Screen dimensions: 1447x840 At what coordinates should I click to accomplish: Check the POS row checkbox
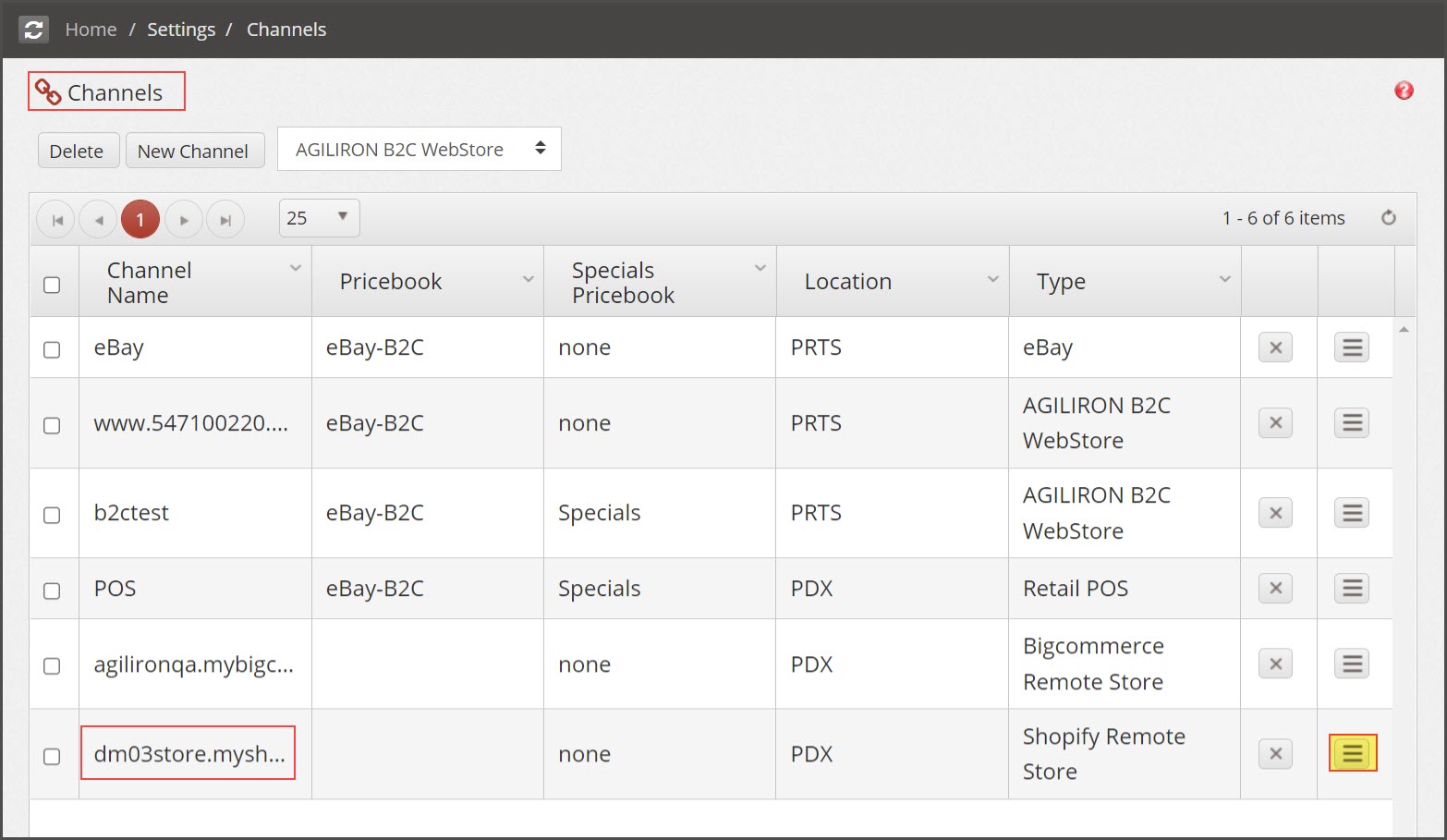52,590
